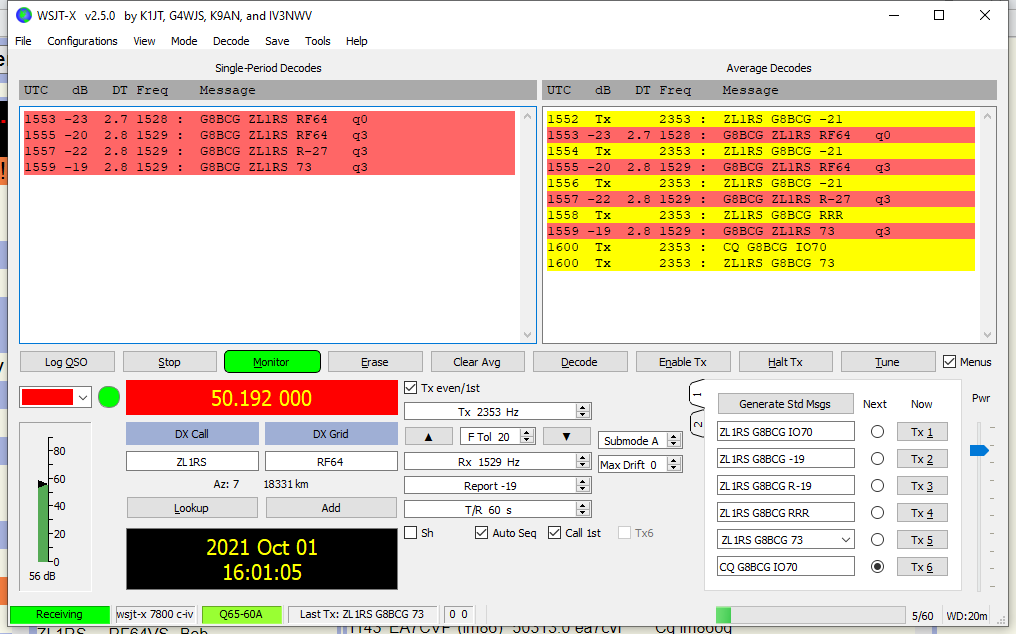Adjust the F Tol 20 spinner
The height and width of the screenshot is (634, 1016).
[x=527, y=437]
